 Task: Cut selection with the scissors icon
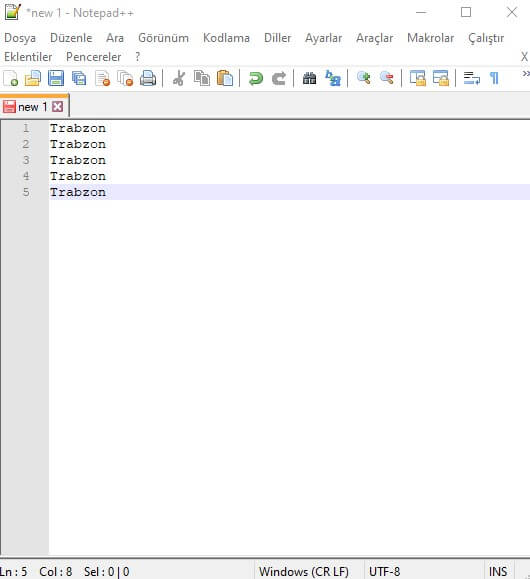179,79
